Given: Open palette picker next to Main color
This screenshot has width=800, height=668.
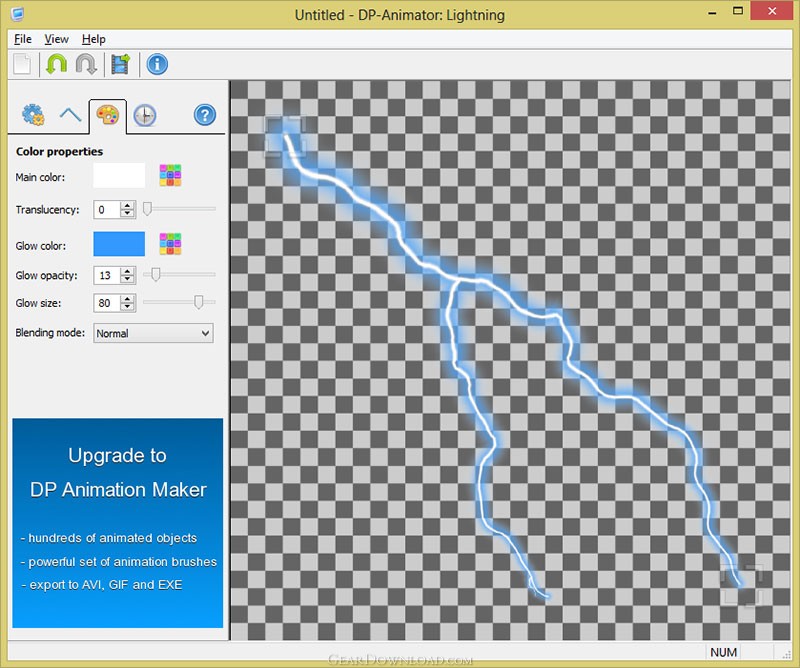Looking at the screenshot, I should [x=170, y=177].
